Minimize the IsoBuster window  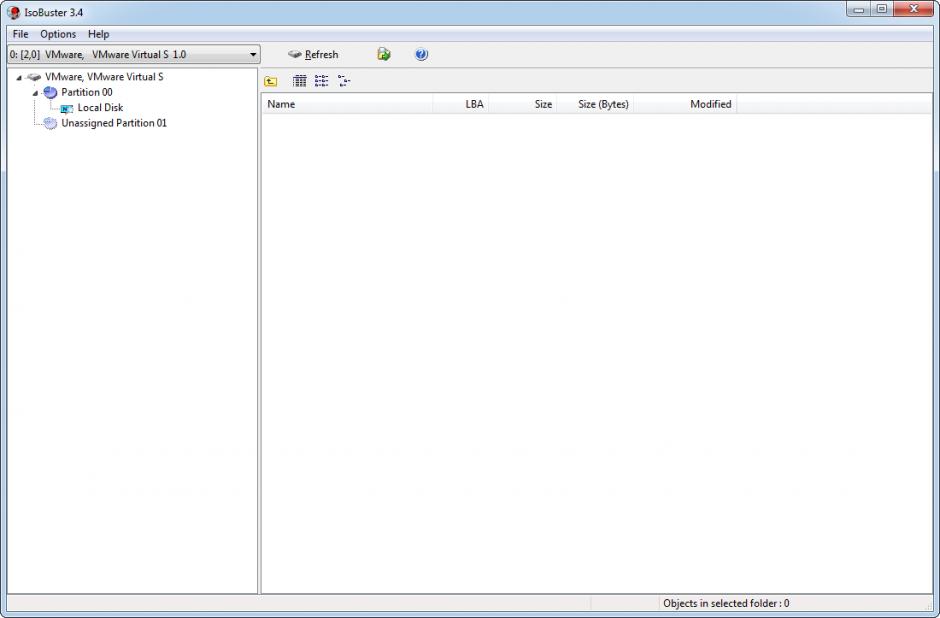858,9
